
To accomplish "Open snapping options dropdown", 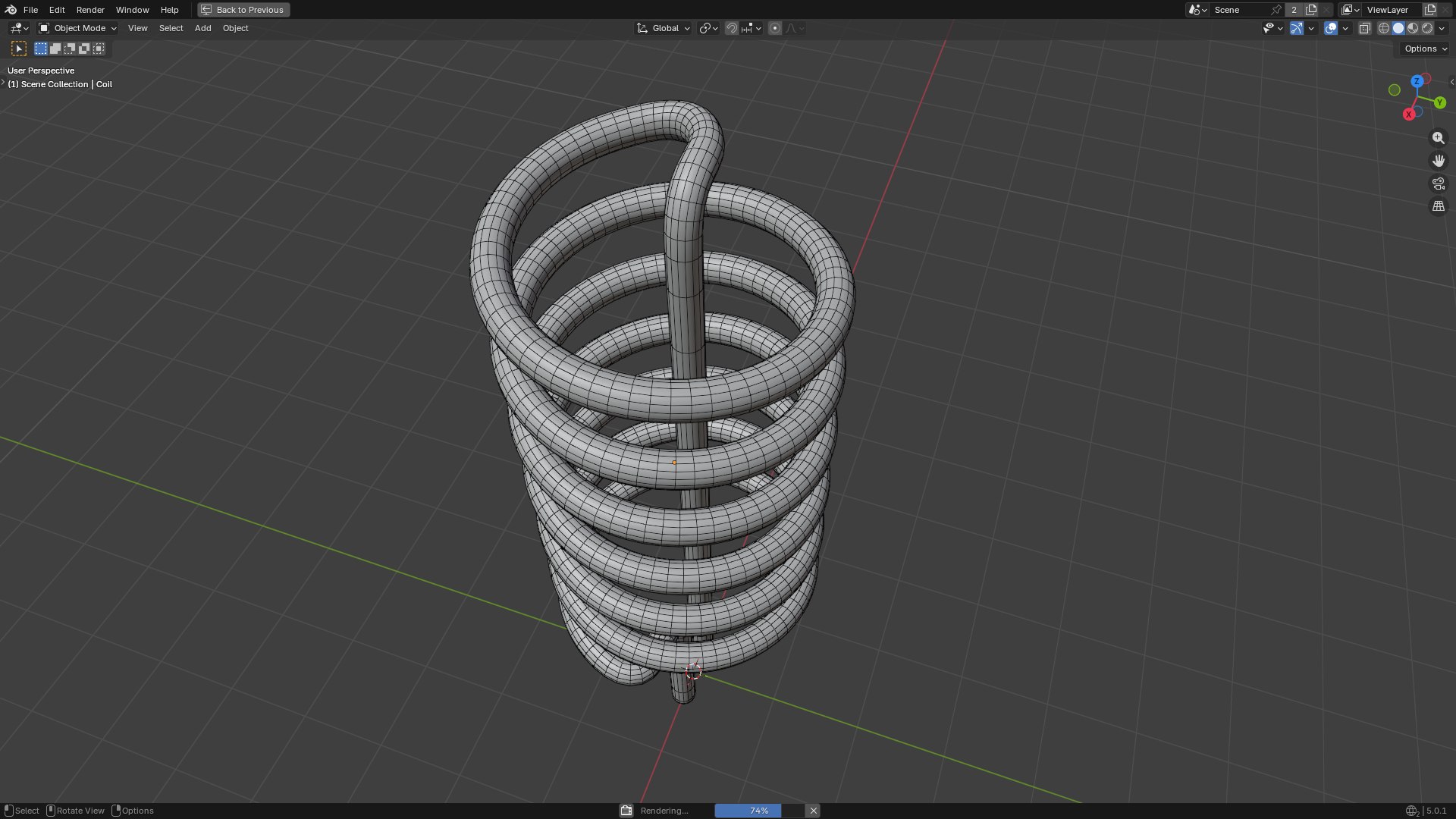I will coord(752,28).
